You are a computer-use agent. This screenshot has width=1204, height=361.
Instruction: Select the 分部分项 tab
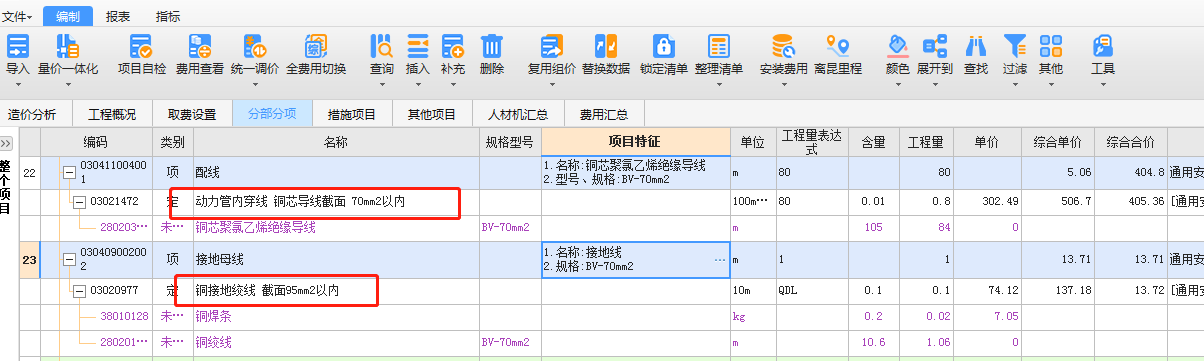[x=272, y=113]
